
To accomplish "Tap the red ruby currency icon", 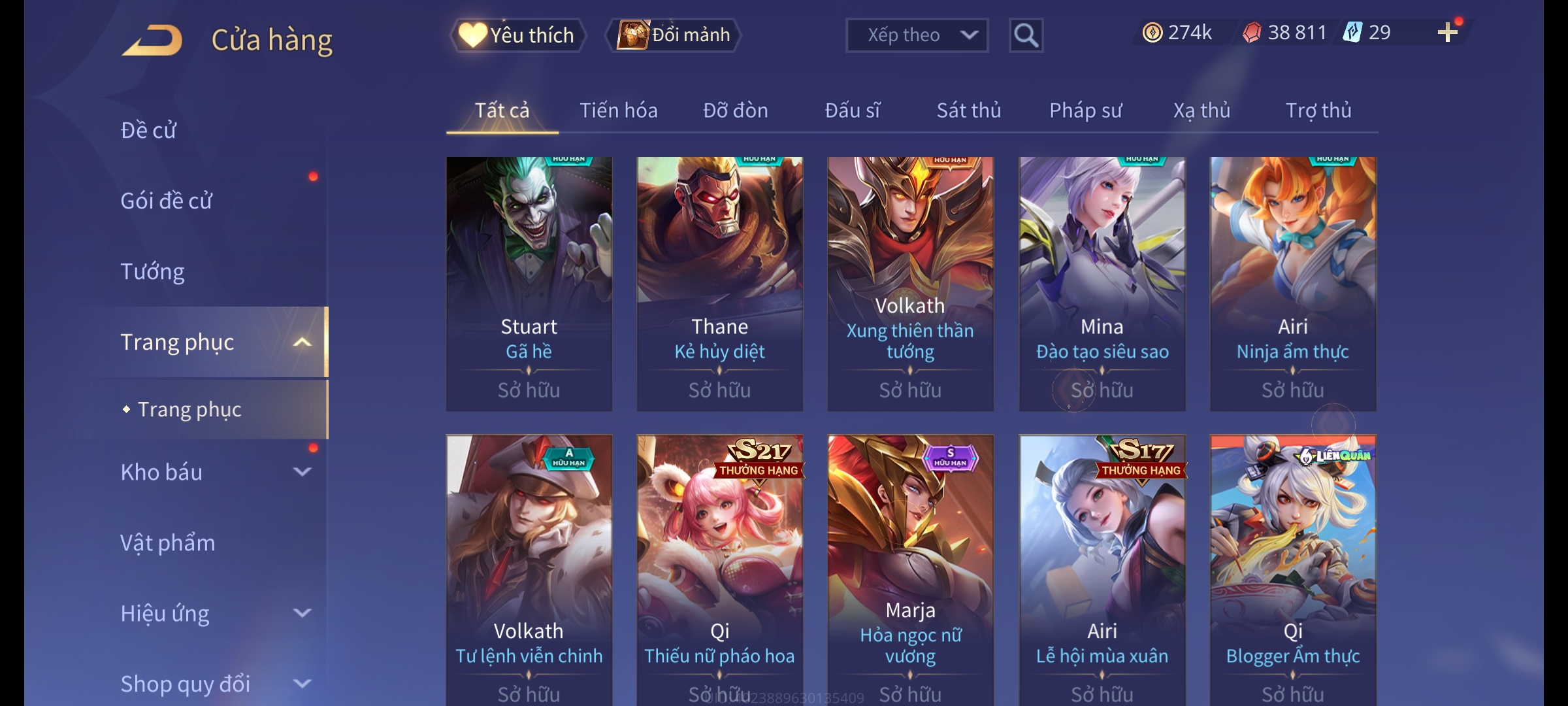I will pyautogui.click(x=1252, y=33).
